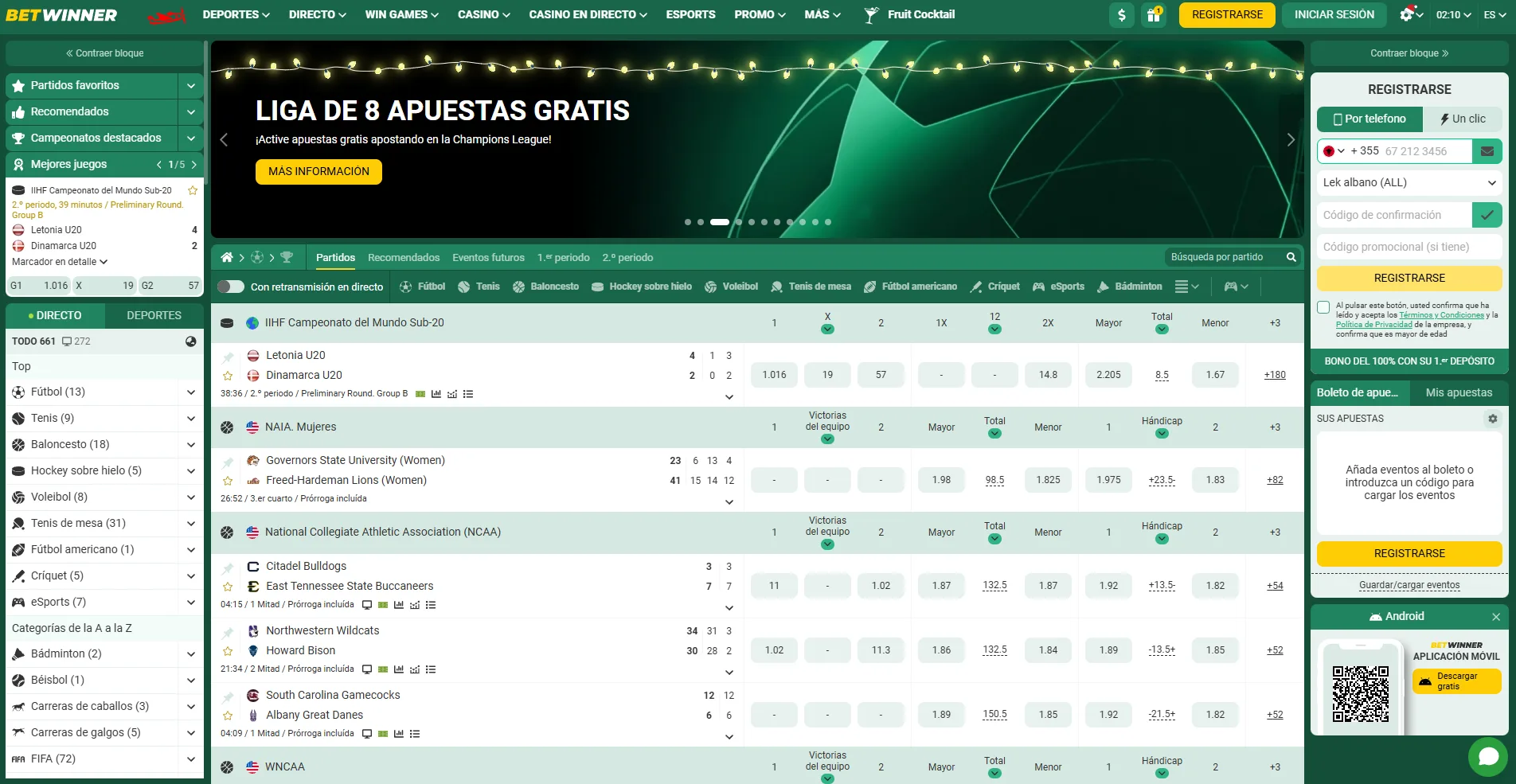Click the green confirmation checkmark button
Viewport: 1516px width, 784px height.
point(1487,215)
